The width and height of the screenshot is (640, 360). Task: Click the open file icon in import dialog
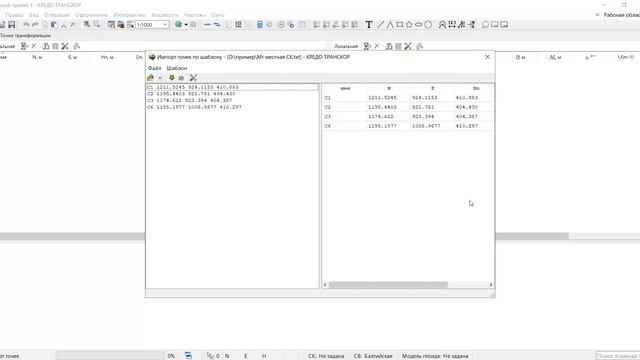[x=151, y=78]
